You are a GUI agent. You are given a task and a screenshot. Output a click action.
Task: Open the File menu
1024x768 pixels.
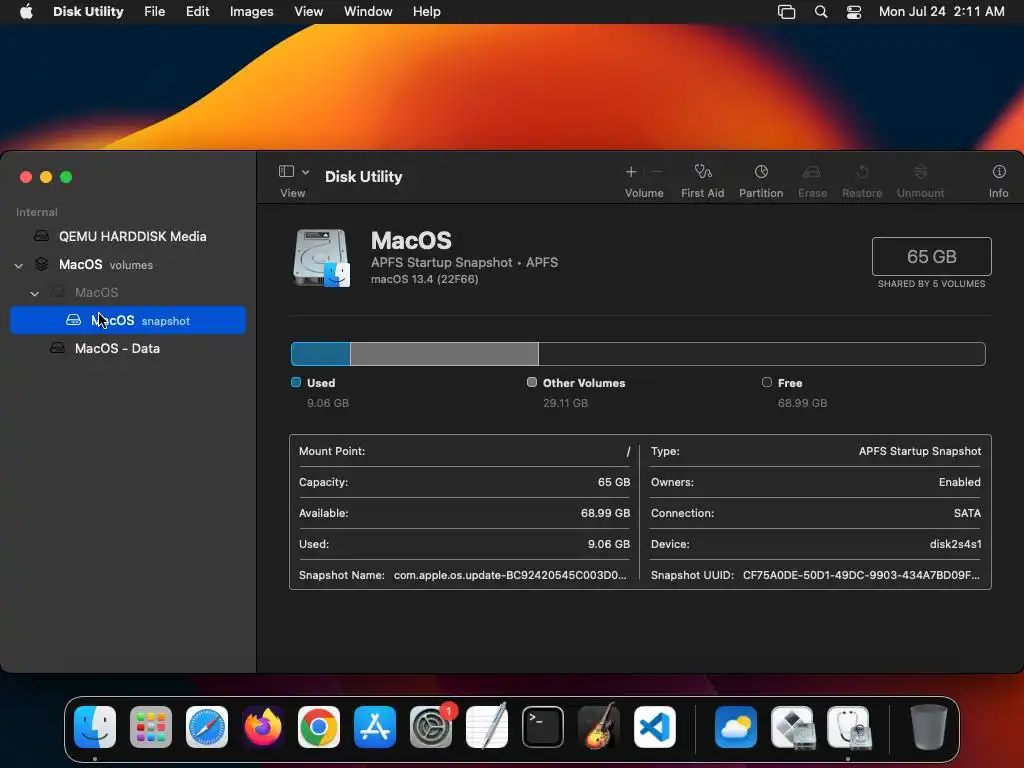coord(155,12)
